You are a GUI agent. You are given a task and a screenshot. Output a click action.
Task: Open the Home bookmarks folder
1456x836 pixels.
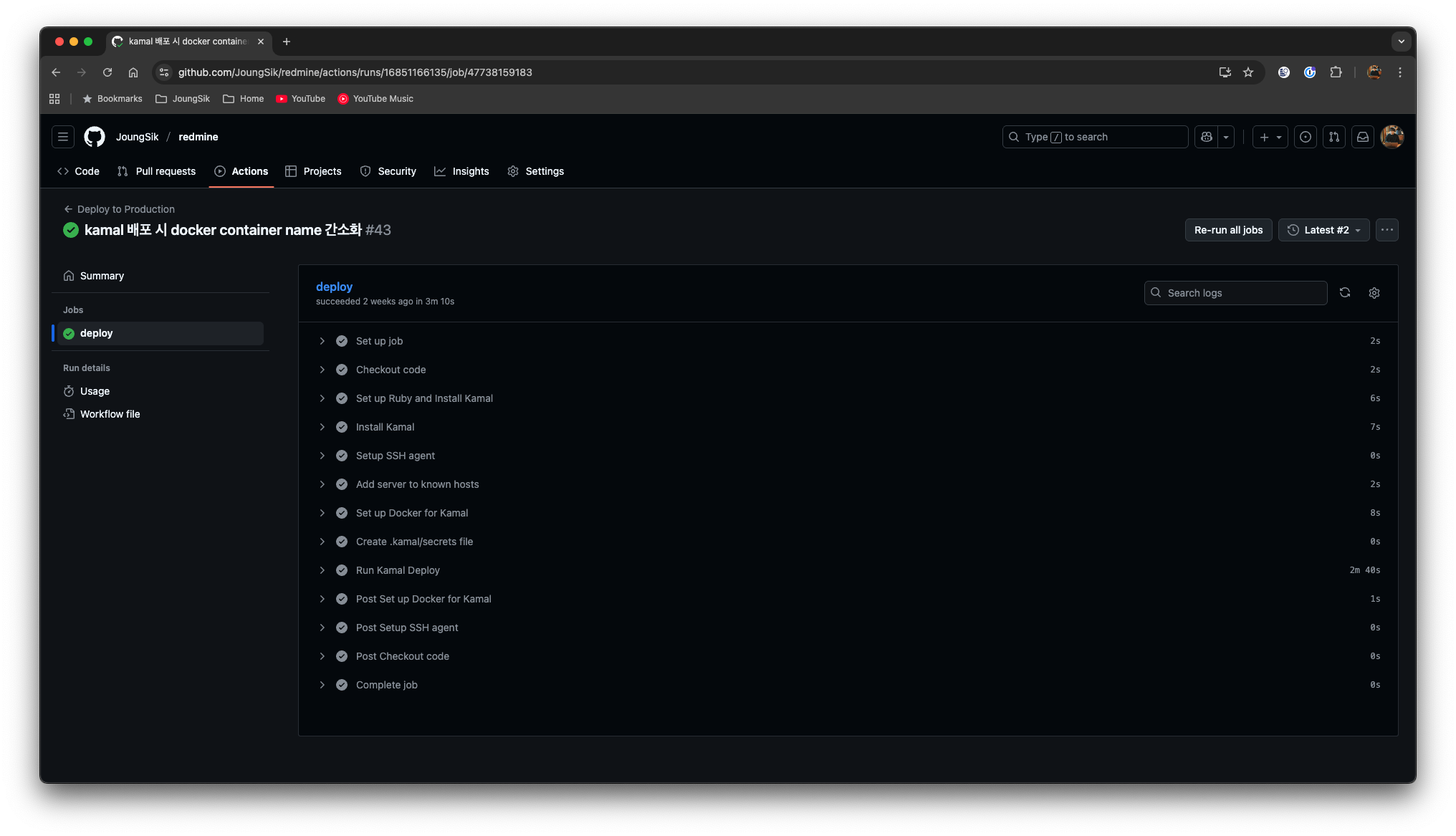pyautogui.click(x=244, y=99)
